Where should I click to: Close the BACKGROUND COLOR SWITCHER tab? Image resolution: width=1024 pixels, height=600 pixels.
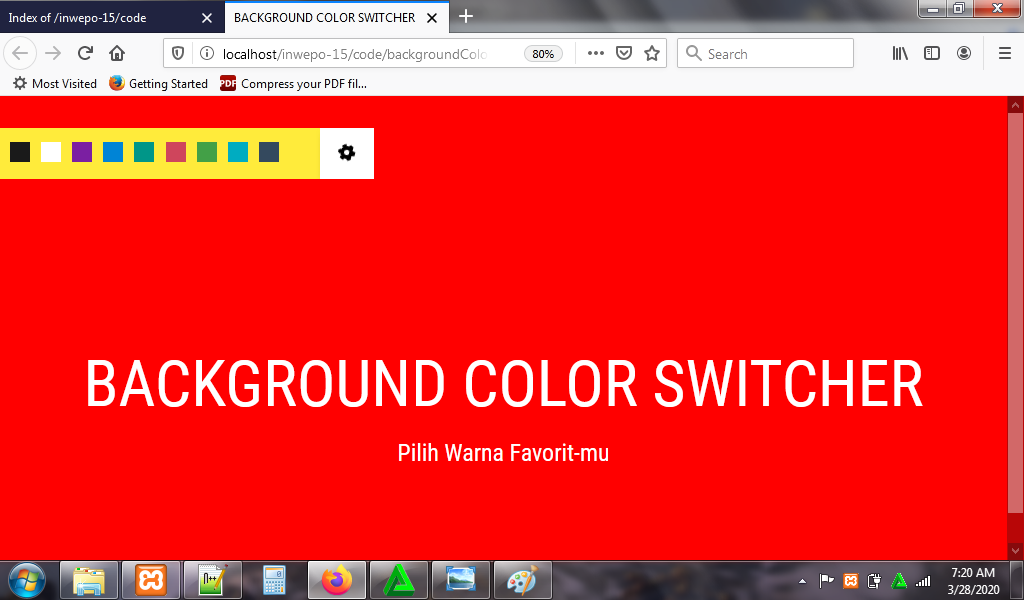tap(432, 18)
